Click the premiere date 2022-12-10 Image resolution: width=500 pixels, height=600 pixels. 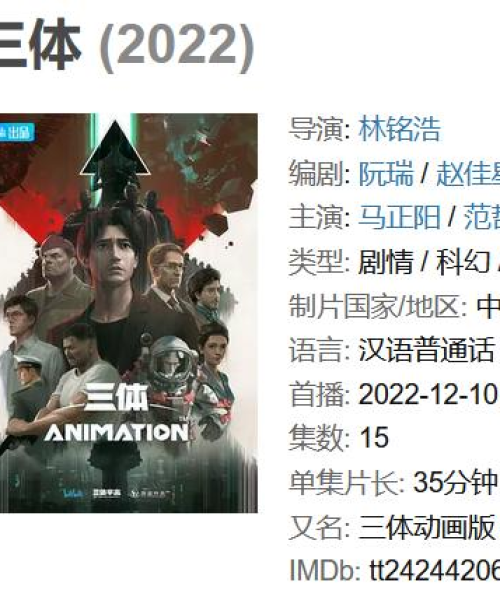click(x=428, y=394)
